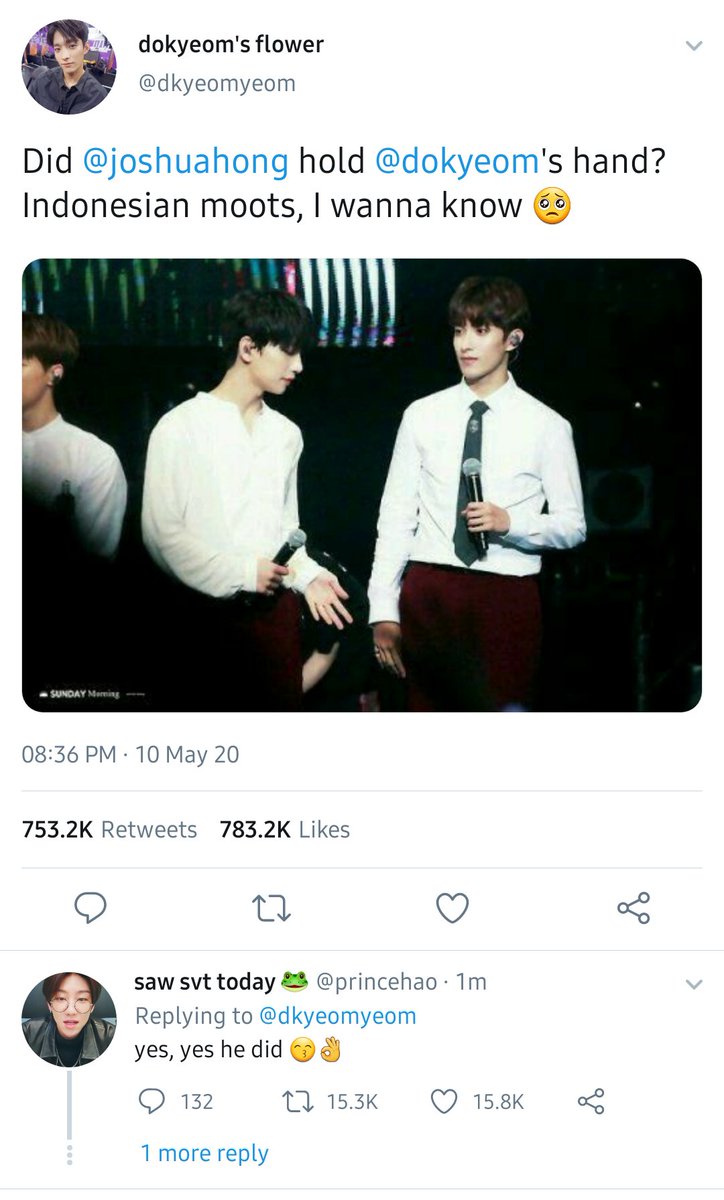View the 753.2K Retweets list

coord(109,829)
